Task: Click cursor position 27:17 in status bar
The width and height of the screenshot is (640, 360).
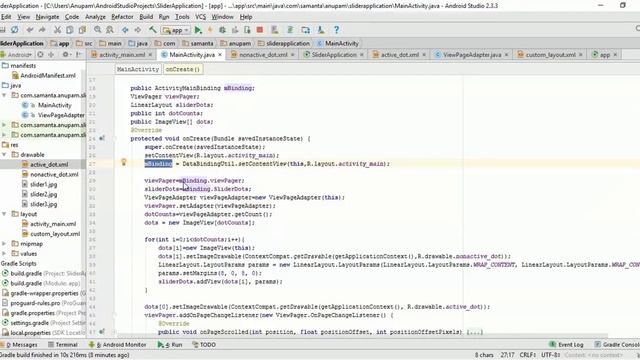Action: [507, 355]
